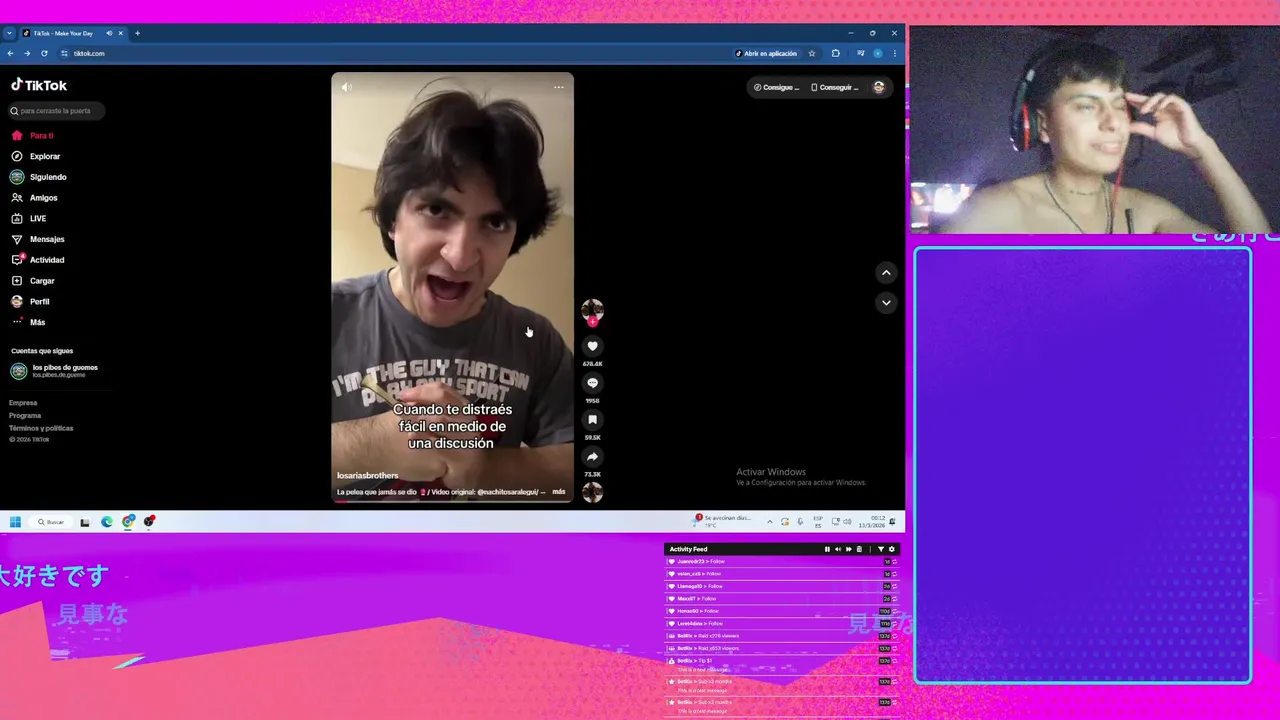Open the Para ti feed

click(33, 136)
